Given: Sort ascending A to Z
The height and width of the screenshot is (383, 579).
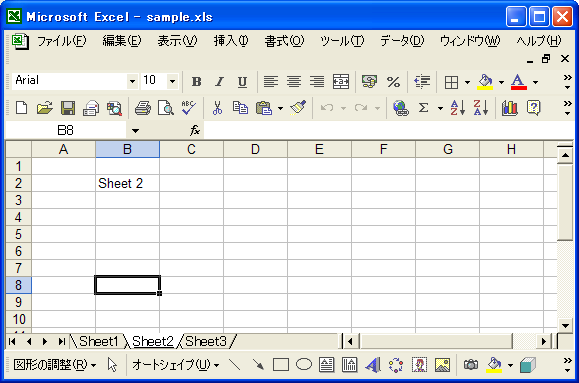Looking at the screenshot, I should (458, 108).
